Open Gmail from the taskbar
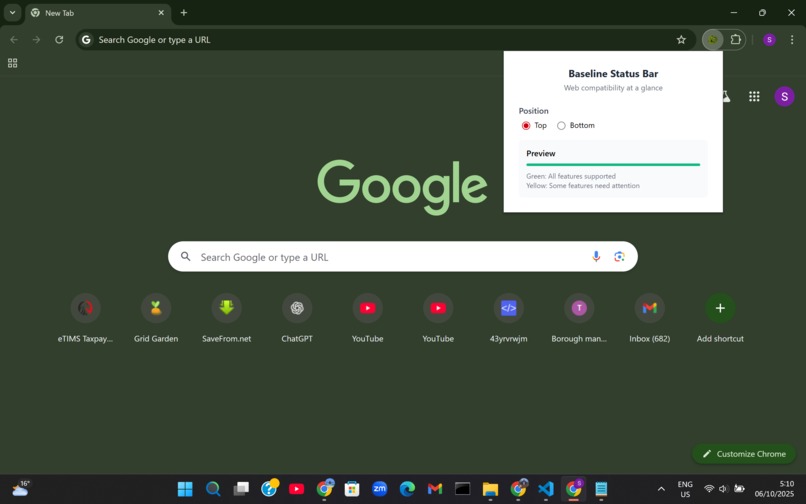806x504 pixels. point(435,489)
